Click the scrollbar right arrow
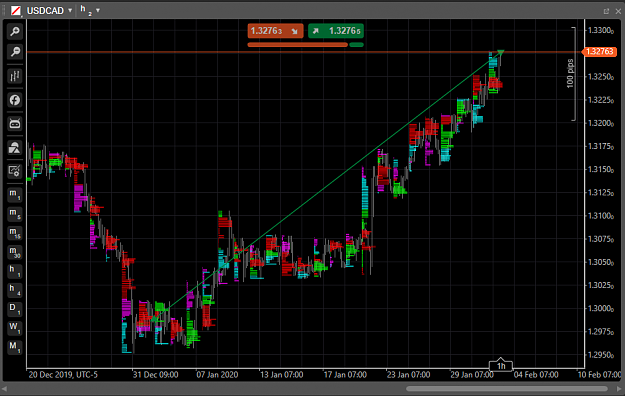Viewport: 625px width, 396px height. click(619, 388)
